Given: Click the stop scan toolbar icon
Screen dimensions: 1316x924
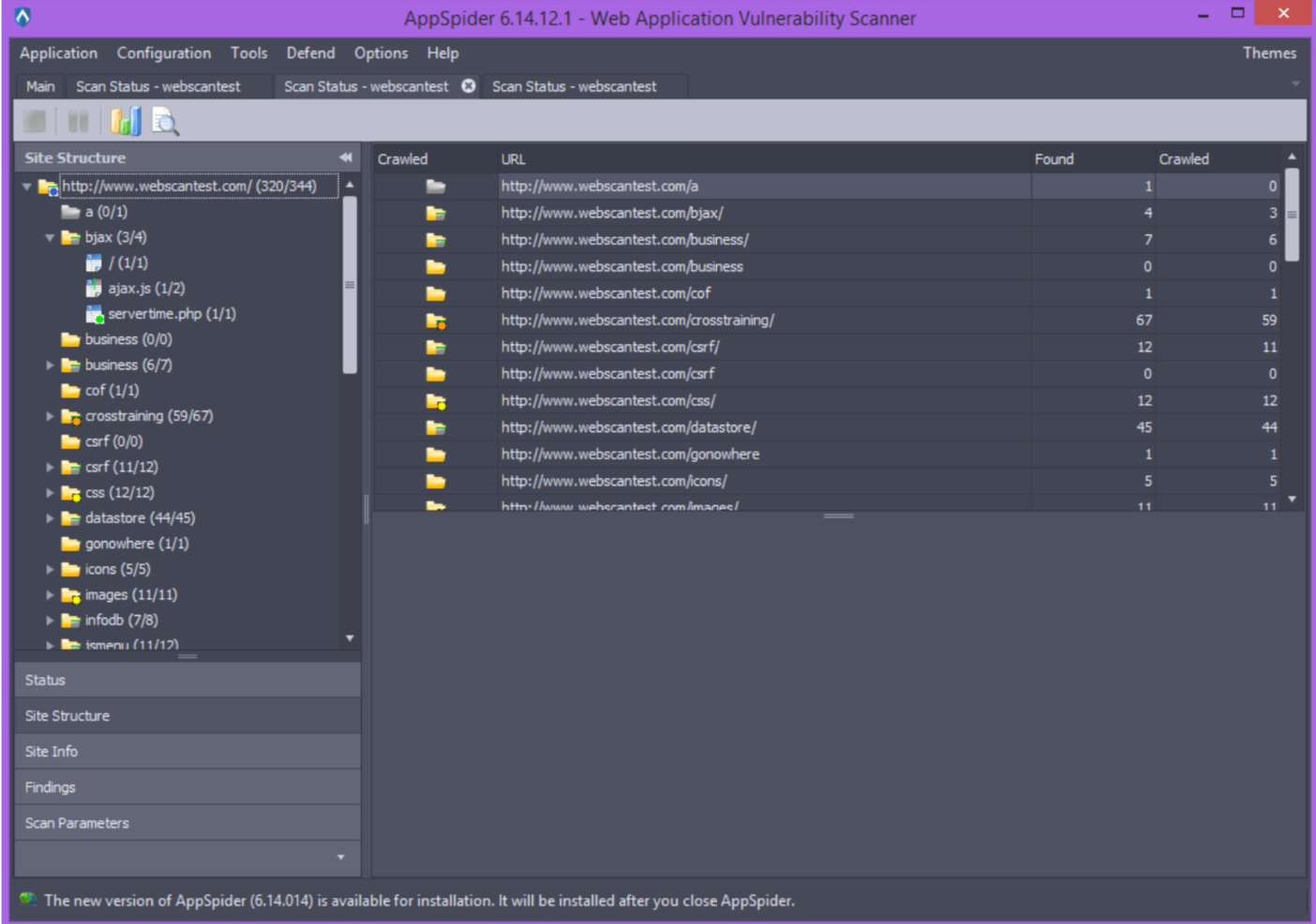Looking at the screenshot, I should (x=35, y=121).
